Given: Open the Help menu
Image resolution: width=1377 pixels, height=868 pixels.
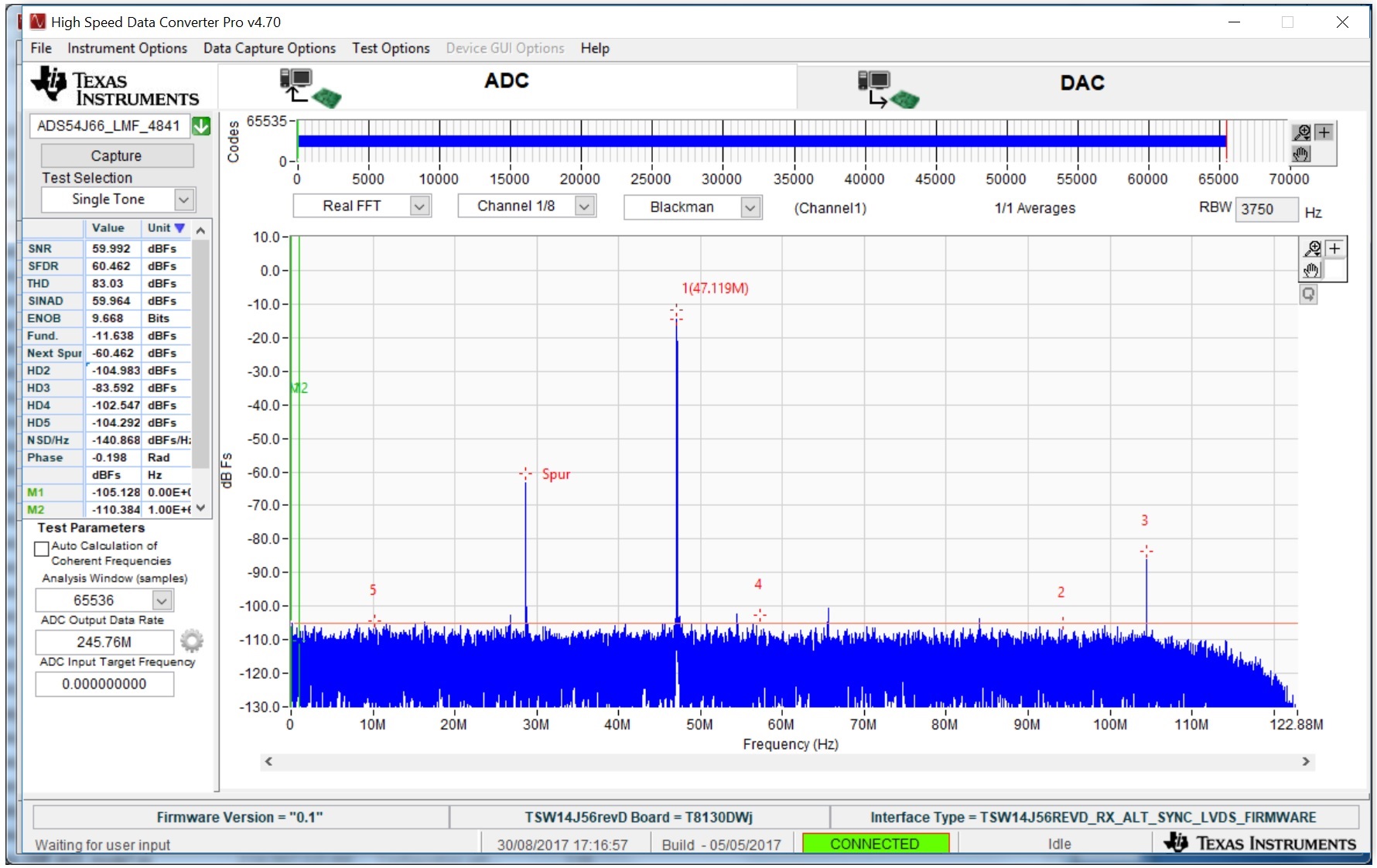Looking at the screenshot, I should click(595, 48).
